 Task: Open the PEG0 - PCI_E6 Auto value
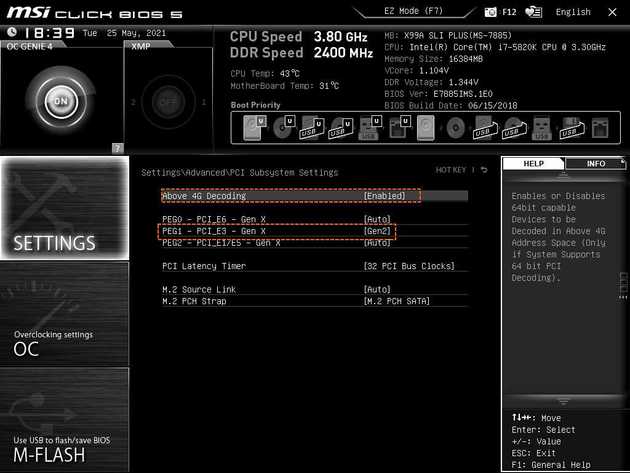377,219
